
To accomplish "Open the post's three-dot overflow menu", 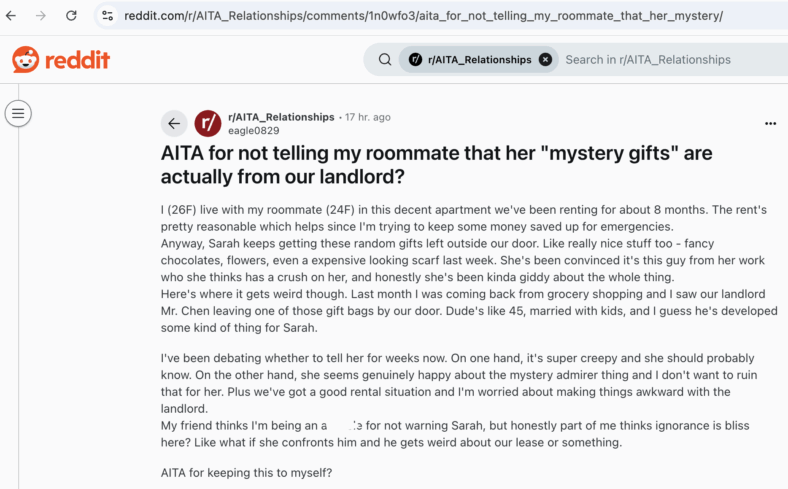I will pos(770,124).
